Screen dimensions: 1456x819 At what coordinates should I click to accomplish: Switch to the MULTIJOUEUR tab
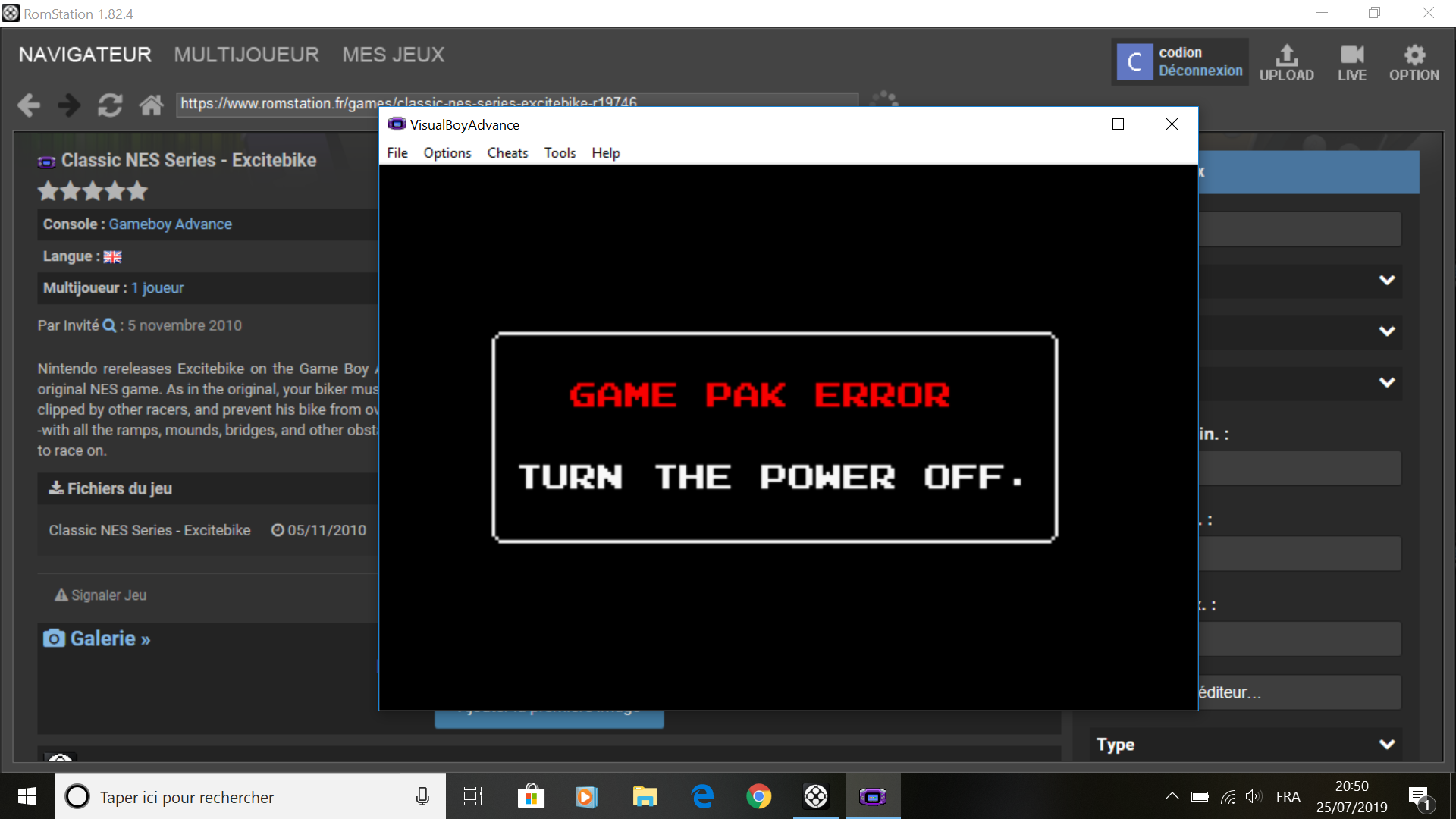pyautogui.click(x=246, y=55)
